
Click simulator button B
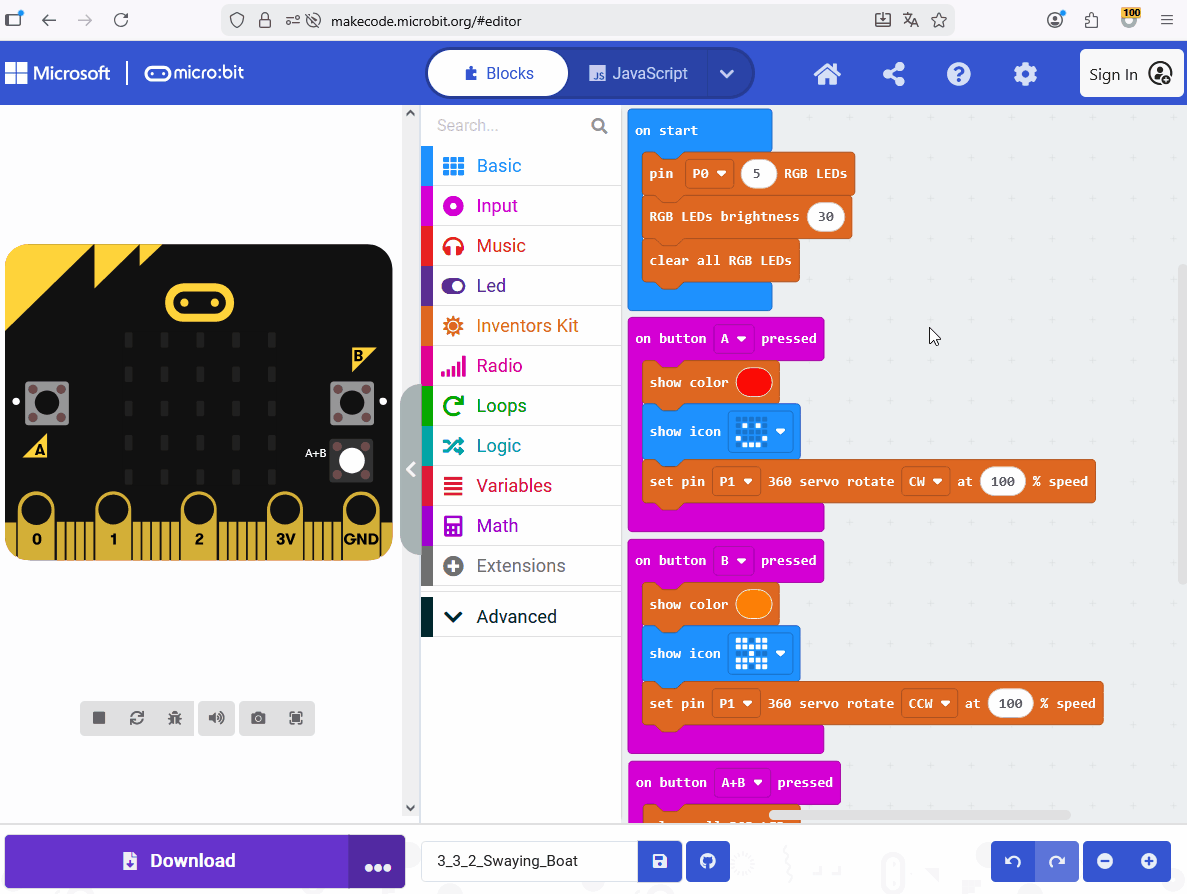[x=352, y=403]
